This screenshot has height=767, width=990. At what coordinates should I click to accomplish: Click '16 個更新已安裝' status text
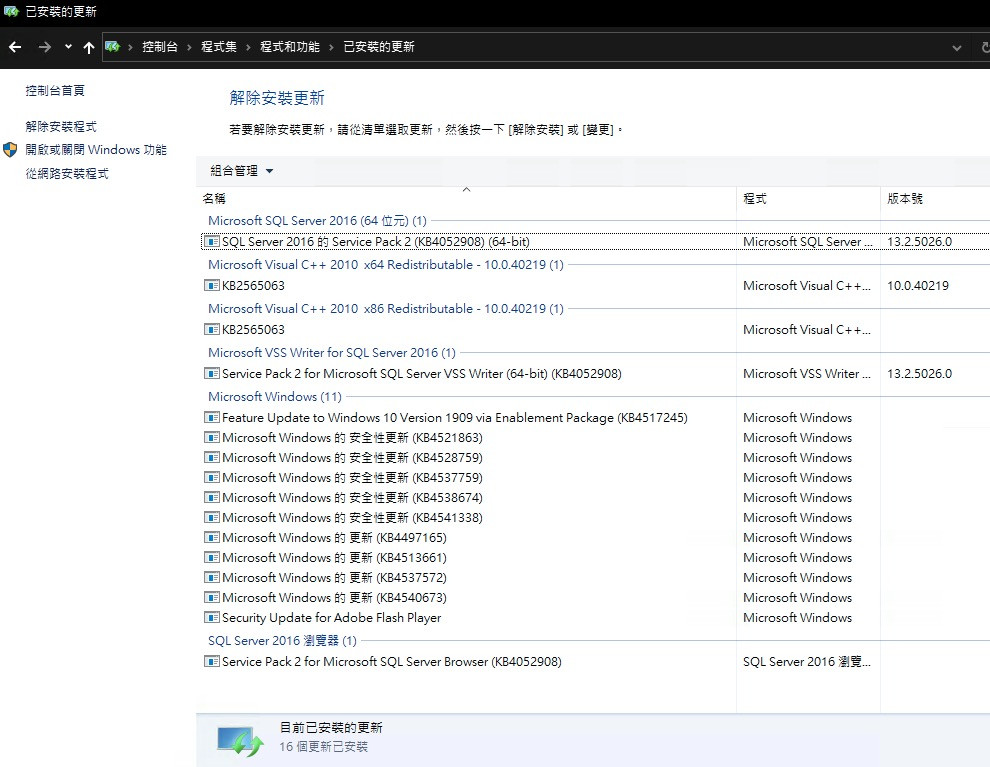[x=323, y=747]
